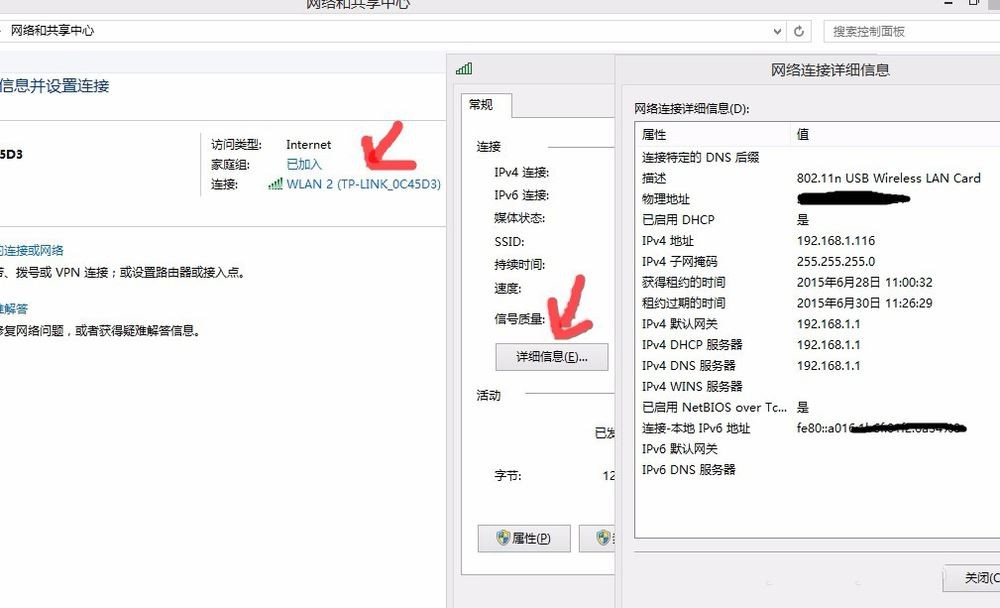Viewport: 1000px width, 608px height.
Task: Click the 值 column header
Action: point(895,135)
